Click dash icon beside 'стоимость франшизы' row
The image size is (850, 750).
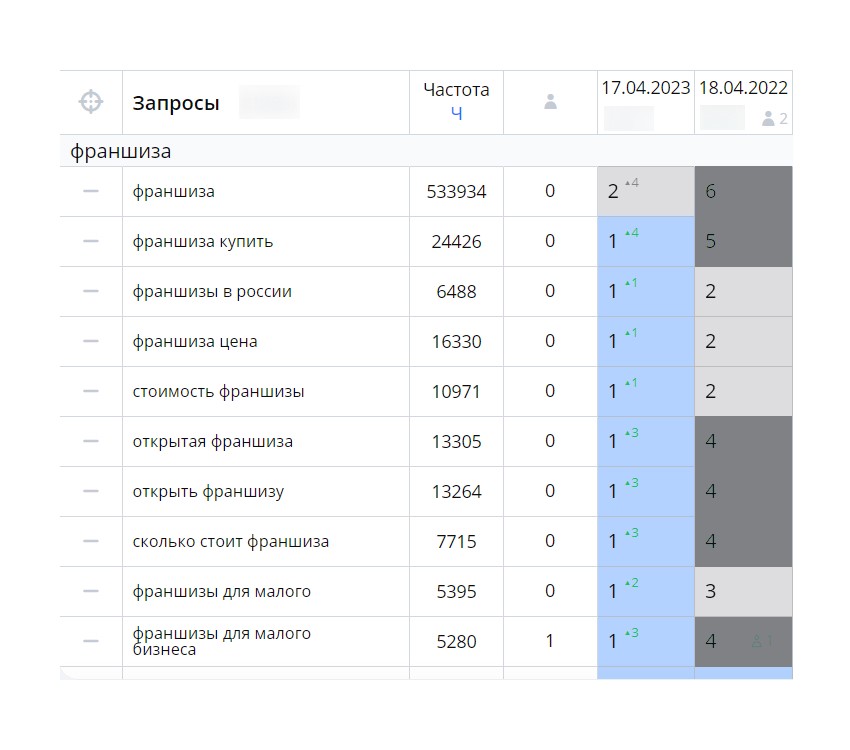click(x=91, y=391)
